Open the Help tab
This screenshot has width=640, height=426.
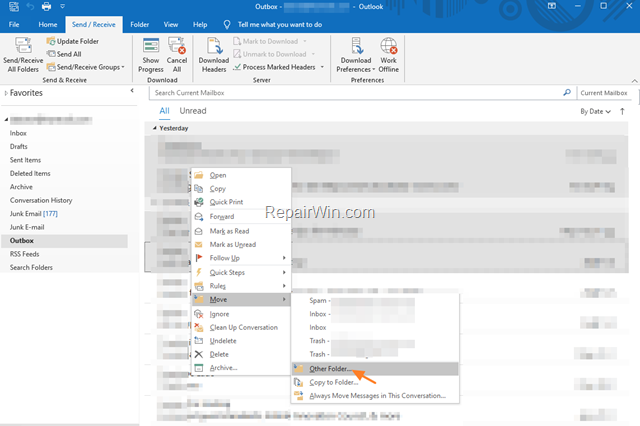200,24
